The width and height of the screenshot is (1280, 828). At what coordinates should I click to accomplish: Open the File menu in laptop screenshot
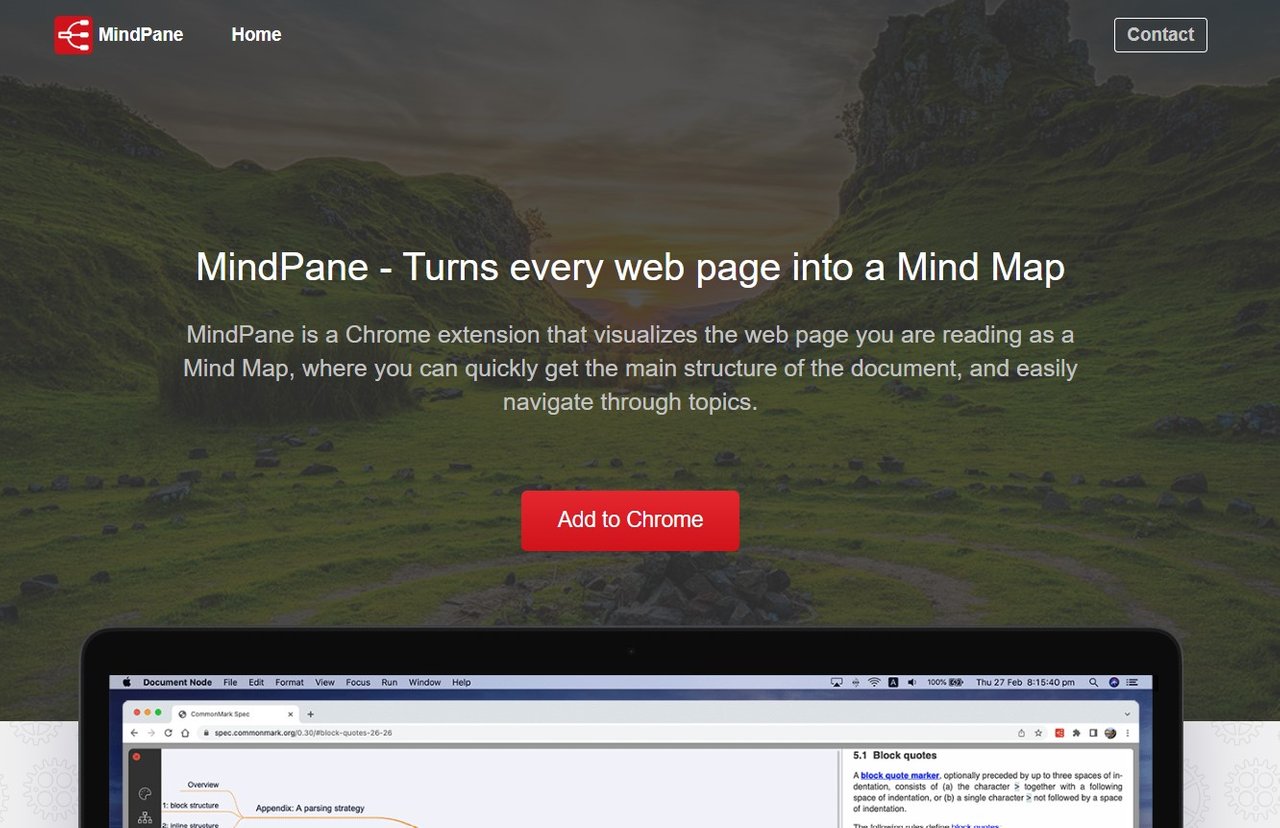pos(230,682)
